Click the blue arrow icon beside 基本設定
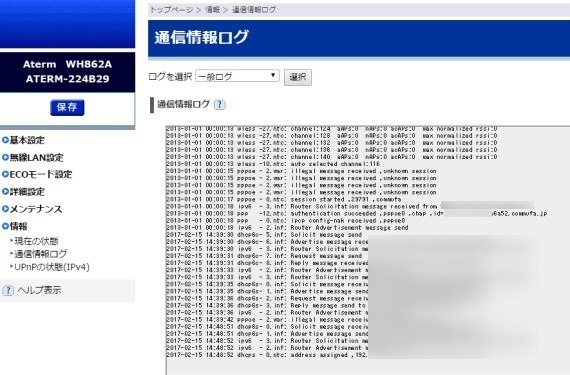 [x=5, y=140]
